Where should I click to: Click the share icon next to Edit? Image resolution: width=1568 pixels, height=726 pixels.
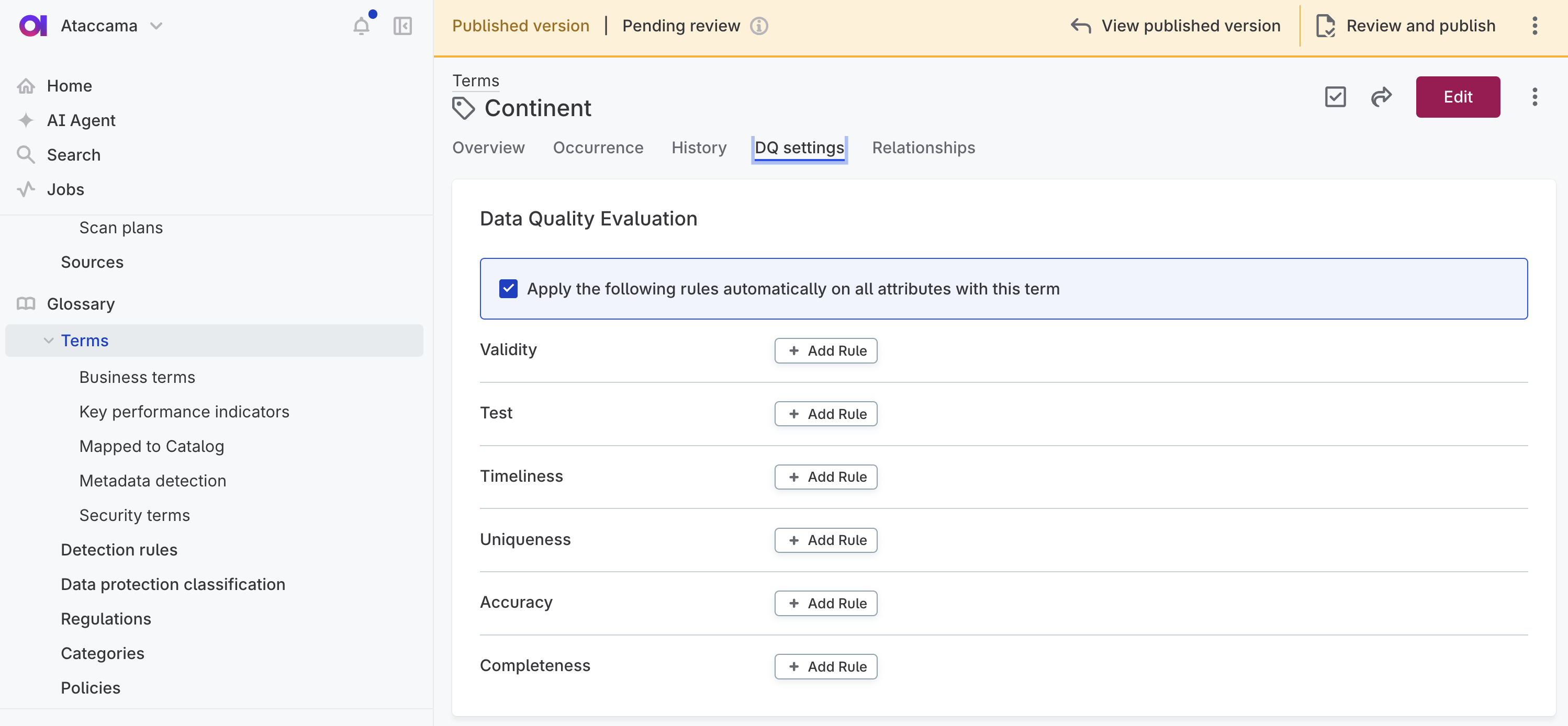pyautogui.click(x=1381, y=97)
